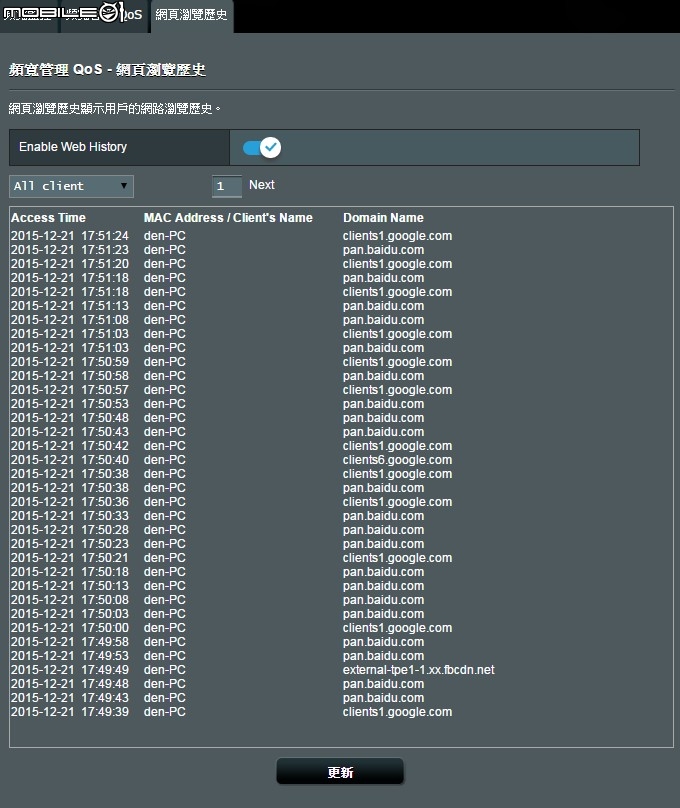
Task: Click access time 17:50:43 entry
Action: [70, 432]
